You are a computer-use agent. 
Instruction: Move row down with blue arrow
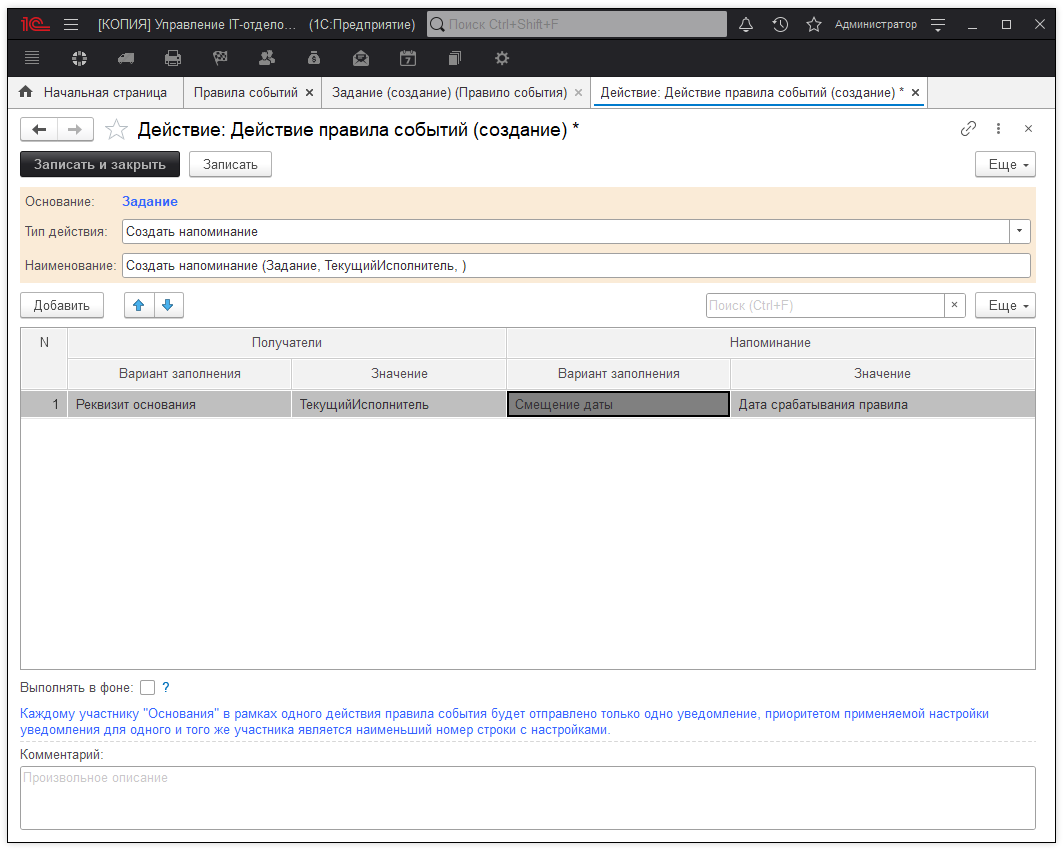pyautogui.click(x=167, y=305)
